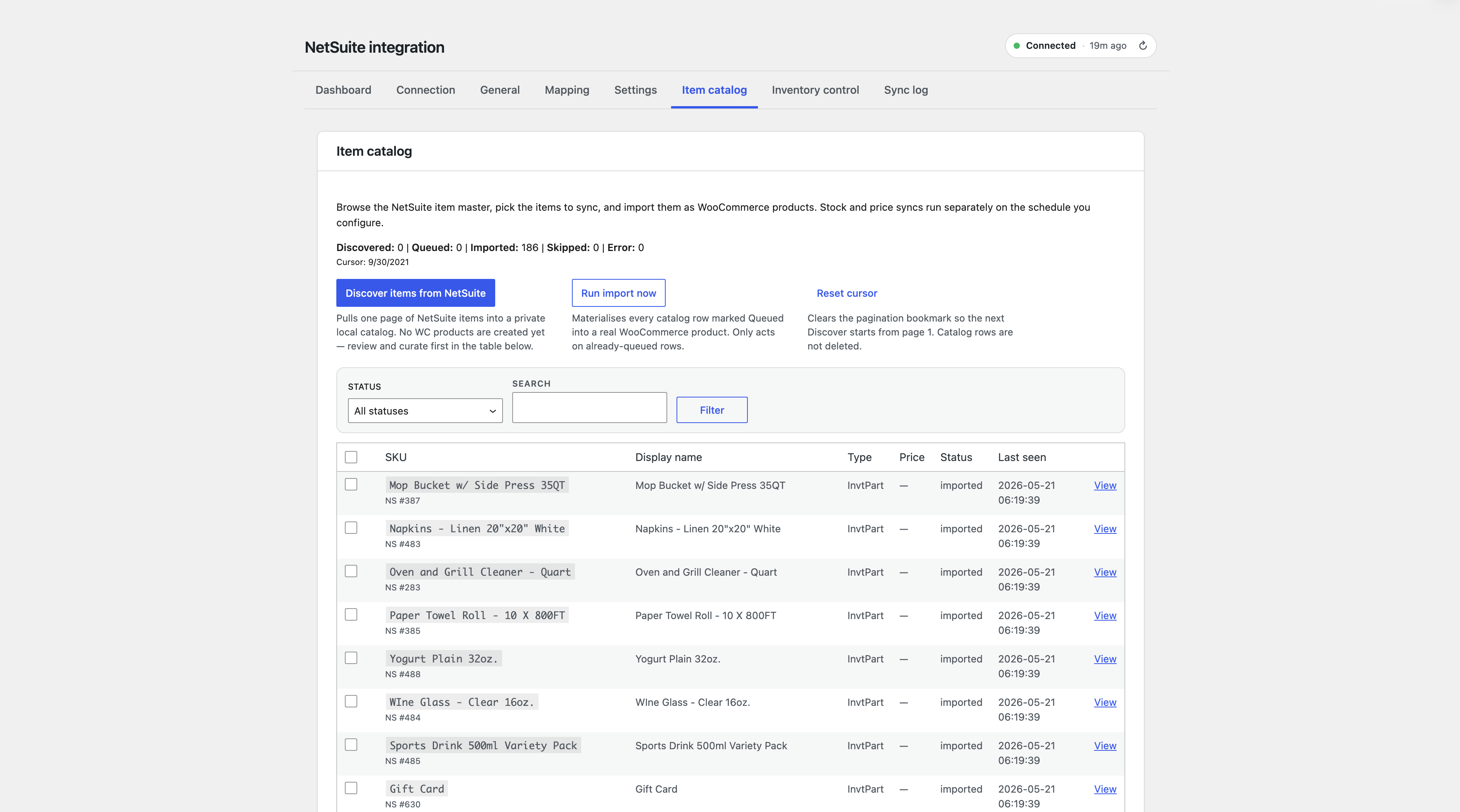Click the Display name column header
Viewport: 1460px width, 812px height.
[x=668, y=457]
